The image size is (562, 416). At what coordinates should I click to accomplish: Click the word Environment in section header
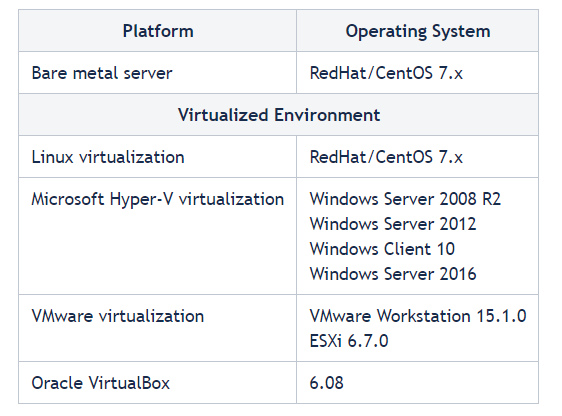[x=327, y=115]
